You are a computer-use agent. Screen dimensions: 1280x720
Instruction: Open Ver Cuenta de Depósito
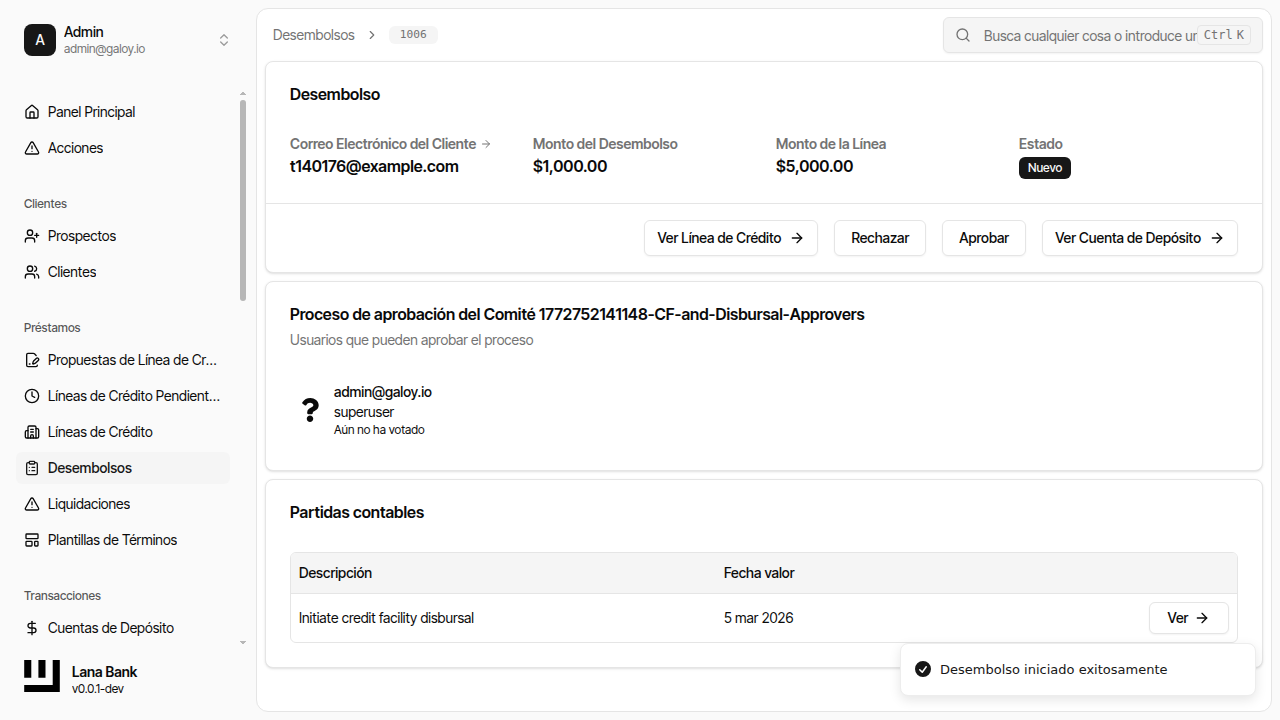[1139, 238]
